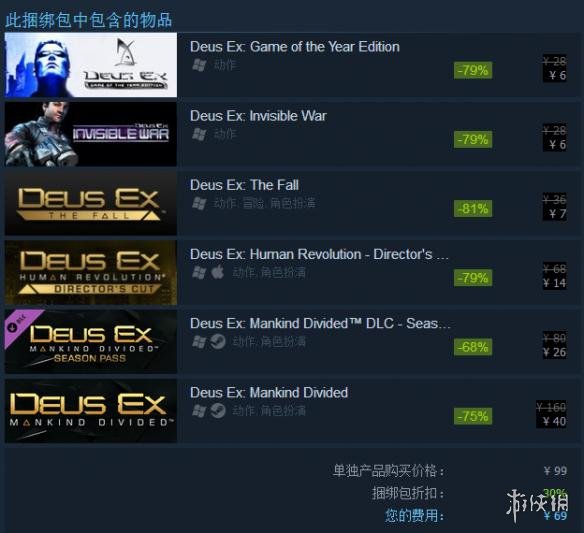Click Deus Ex: Mankind Divided cover thumbnail
Viewport: 584px width, 533px height.
[x=91, y=411]
